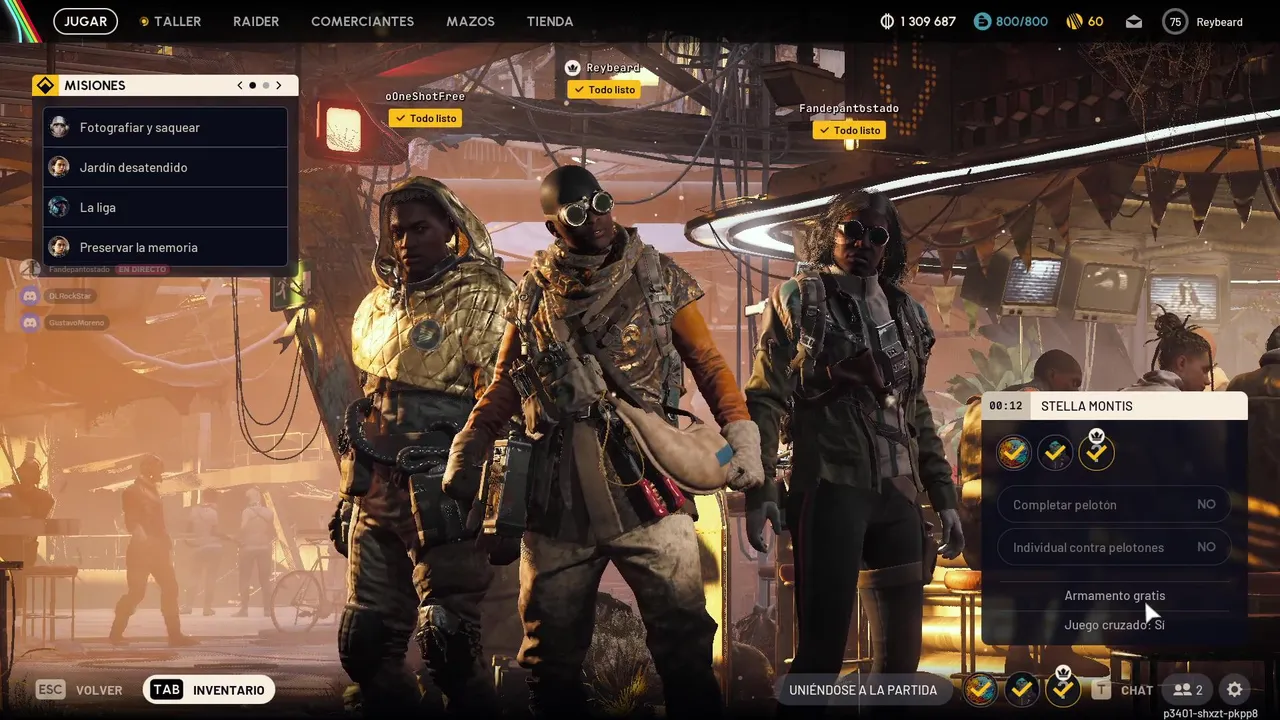Open the settings gear icon
This screenshot has width=1280, height=720.
pos(1235,689)
